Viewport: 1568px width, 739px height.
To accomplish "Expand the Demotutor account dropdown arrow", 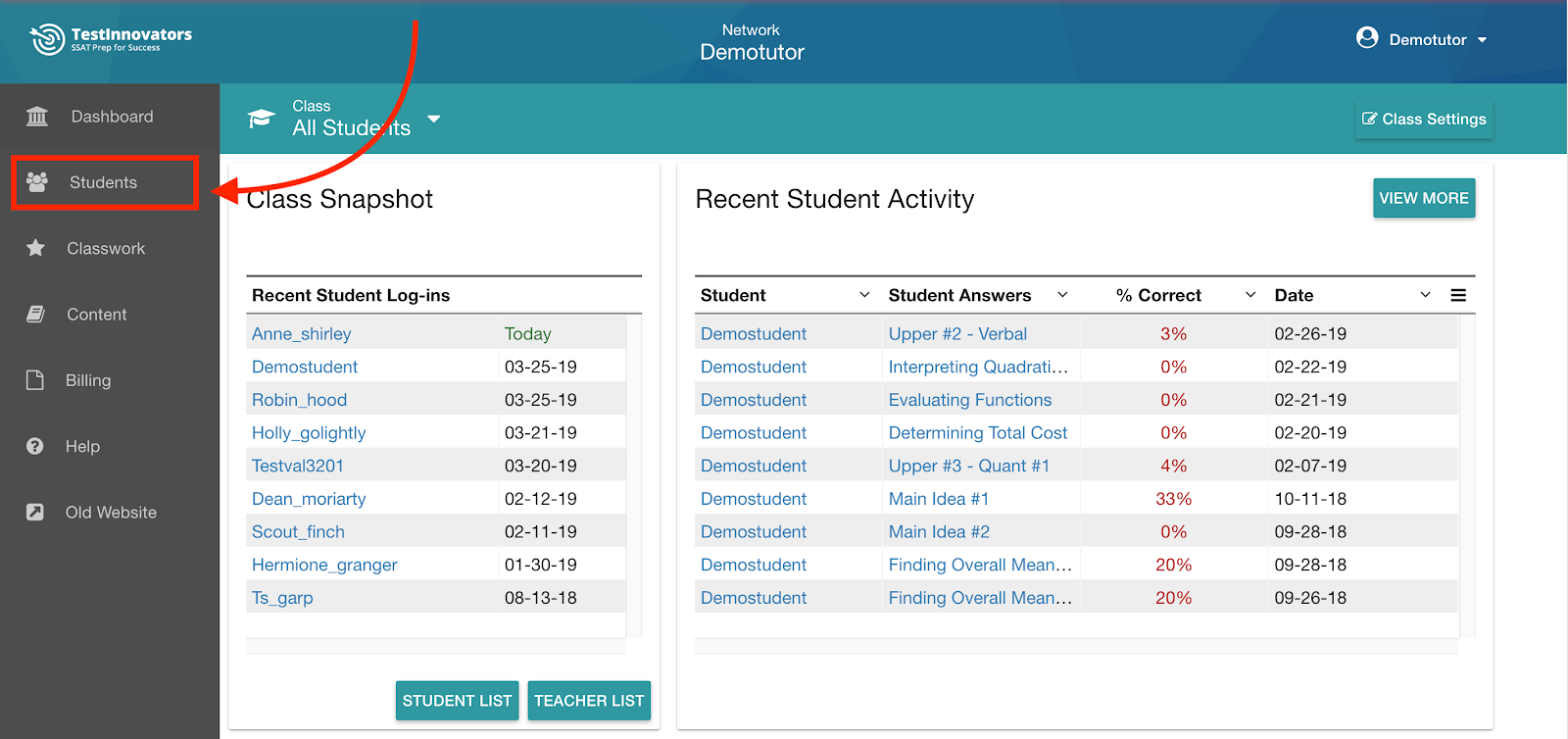I will 1482,40.
